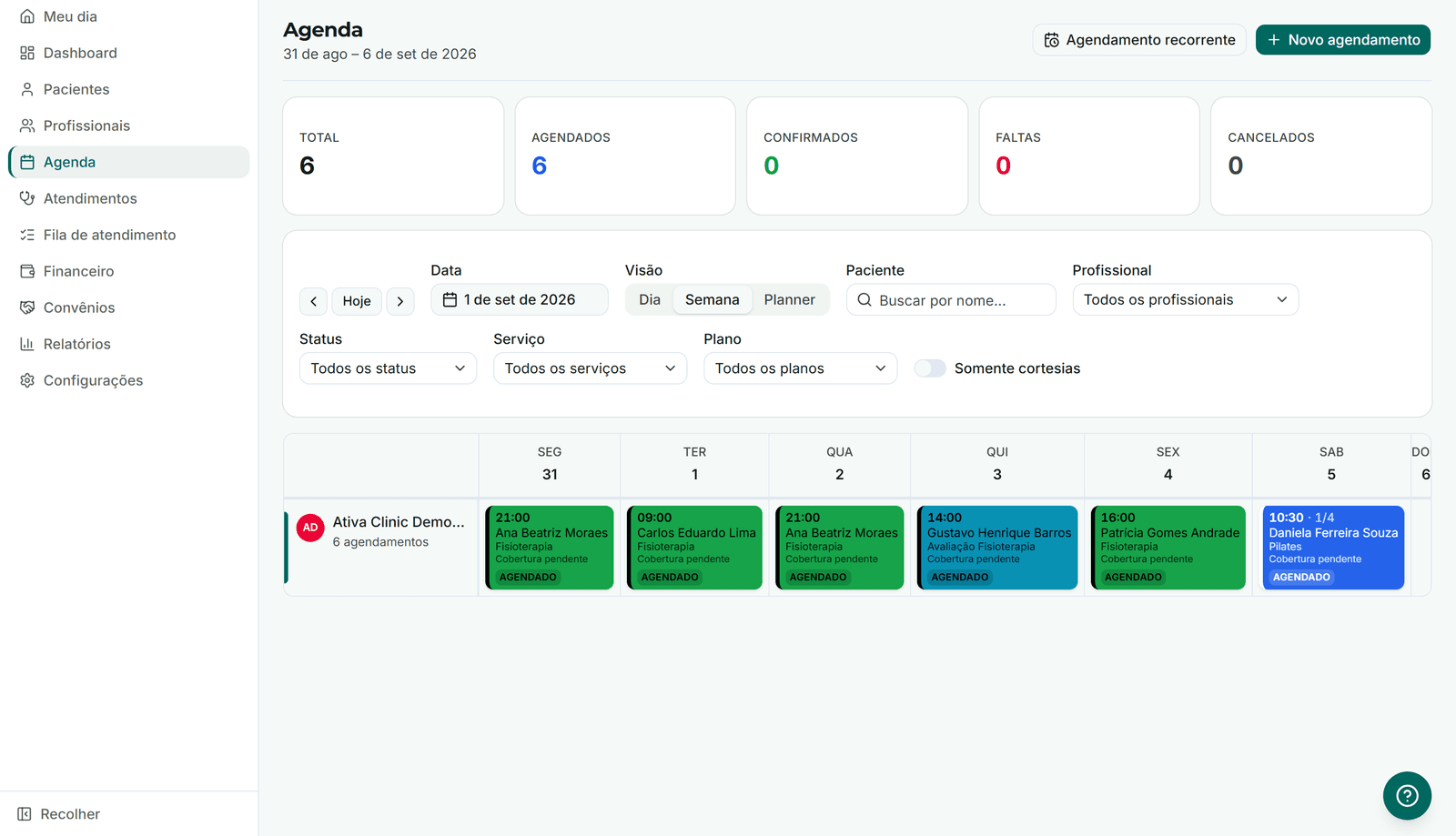Image resolution: width=1456 pixels, height=836 pixels.
Task: Click the Financeiro wallet icon
Action: click(27, 271)
